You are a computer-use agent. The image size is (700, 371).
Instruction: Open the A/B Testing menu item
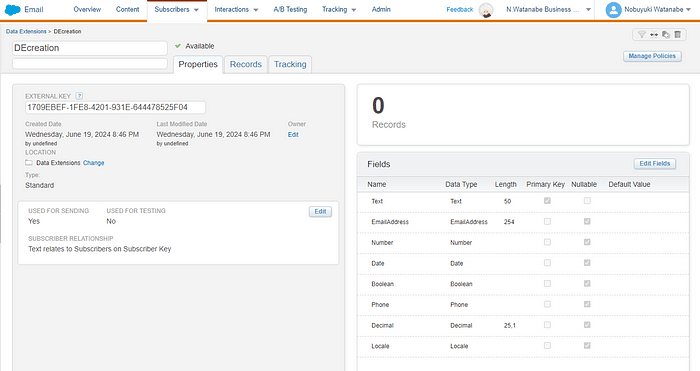click(290, 9)
